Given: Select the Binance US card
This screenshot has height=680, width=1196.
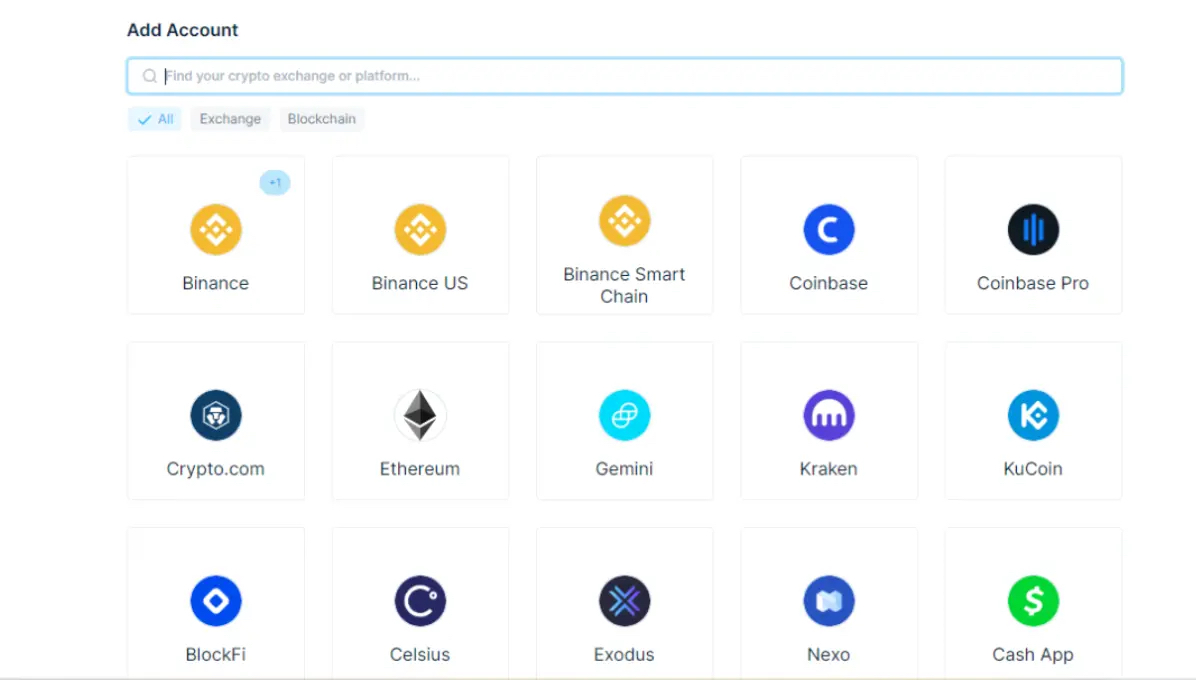Looking at the screenshot, I should pos(420,234).
